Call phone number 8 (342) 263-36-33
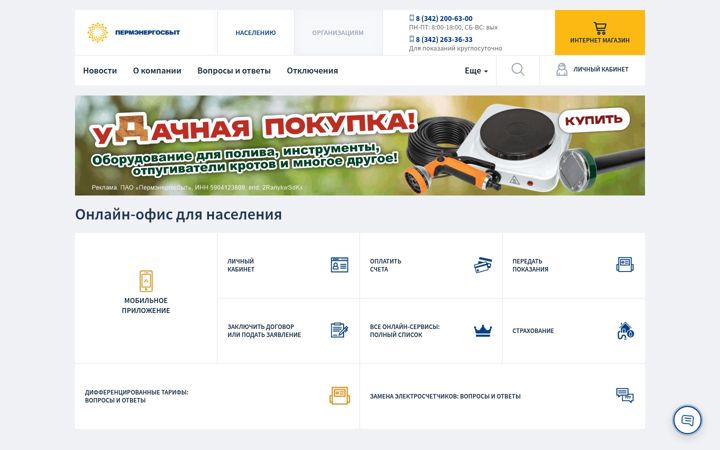Image resolution: width=720 pixels, height=450 pixels. [x=444, y=39]
